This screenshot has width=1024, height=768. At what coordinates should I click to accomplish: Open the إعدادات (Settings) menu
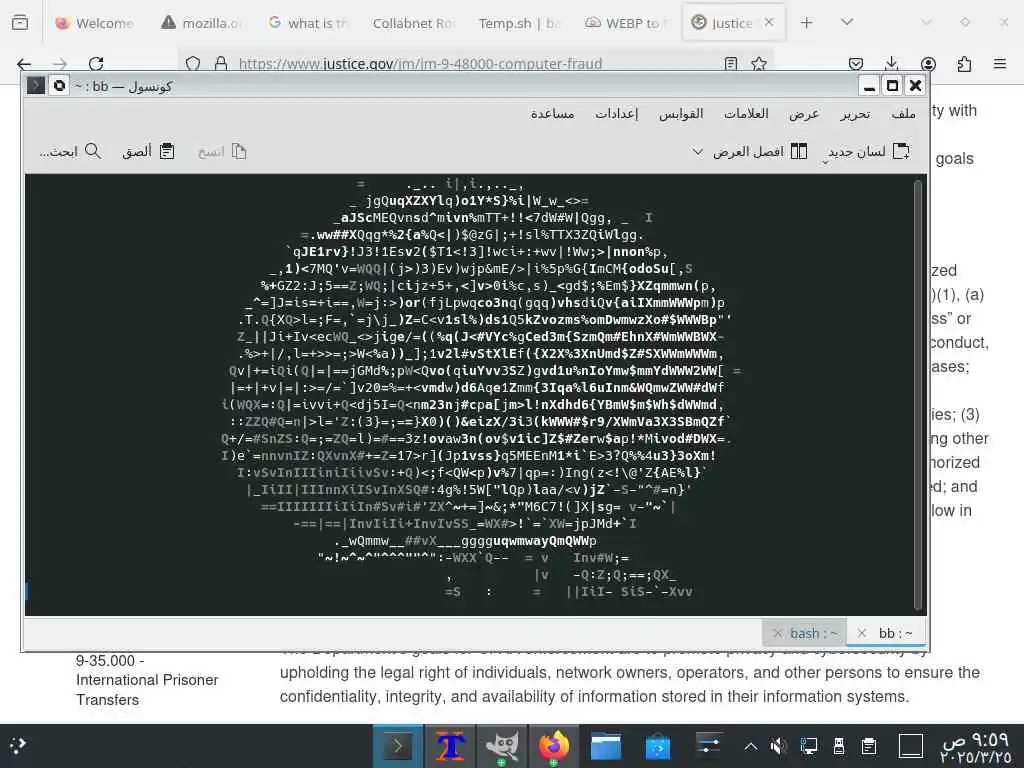point(616,114)
